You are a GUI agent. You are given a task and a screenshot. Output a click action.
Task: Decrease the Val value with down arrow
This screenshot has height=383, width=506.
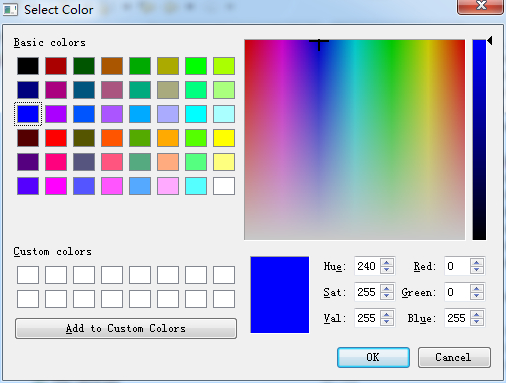point(387,322)
